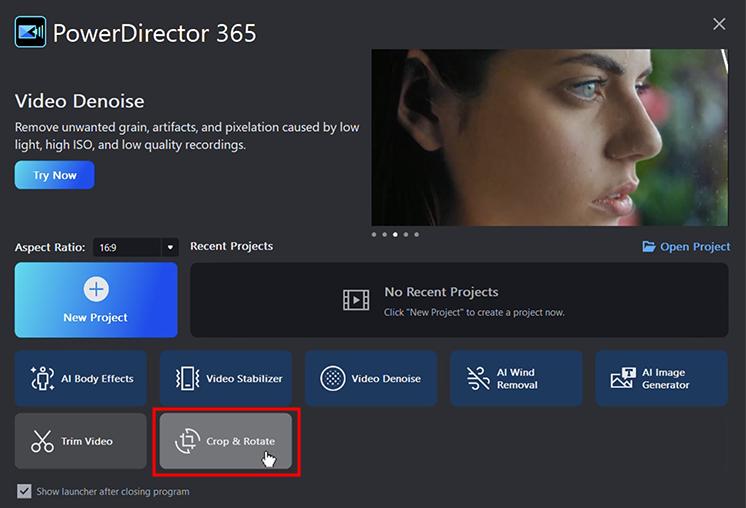Click the Open Project folder icon
Screen dimensions: 746x508
(x=648, y=246)
